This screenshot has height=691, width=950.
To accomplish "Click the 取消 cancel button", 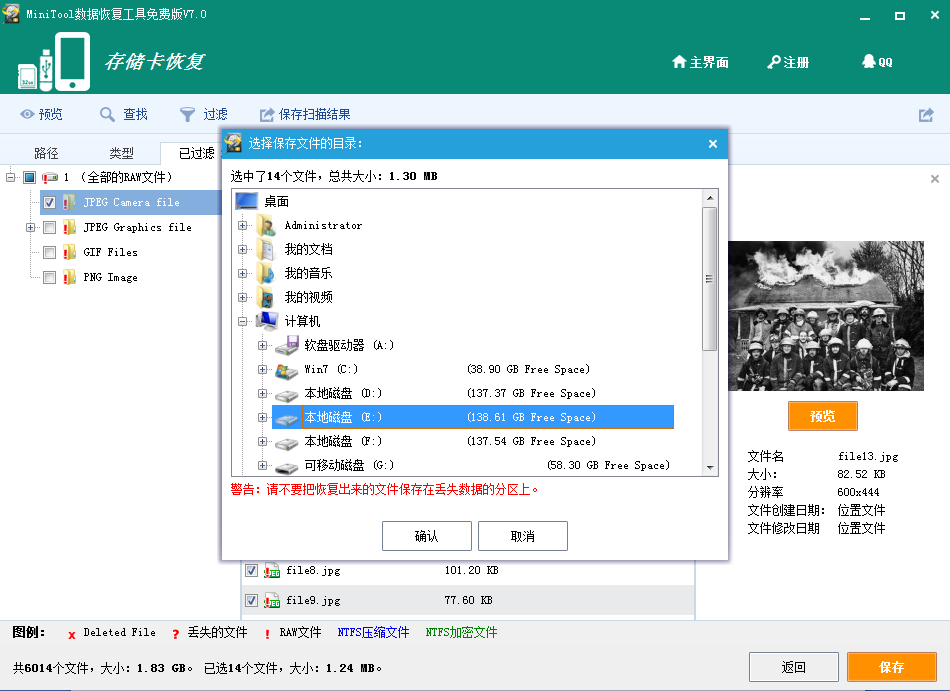I will tap(522, 536).
